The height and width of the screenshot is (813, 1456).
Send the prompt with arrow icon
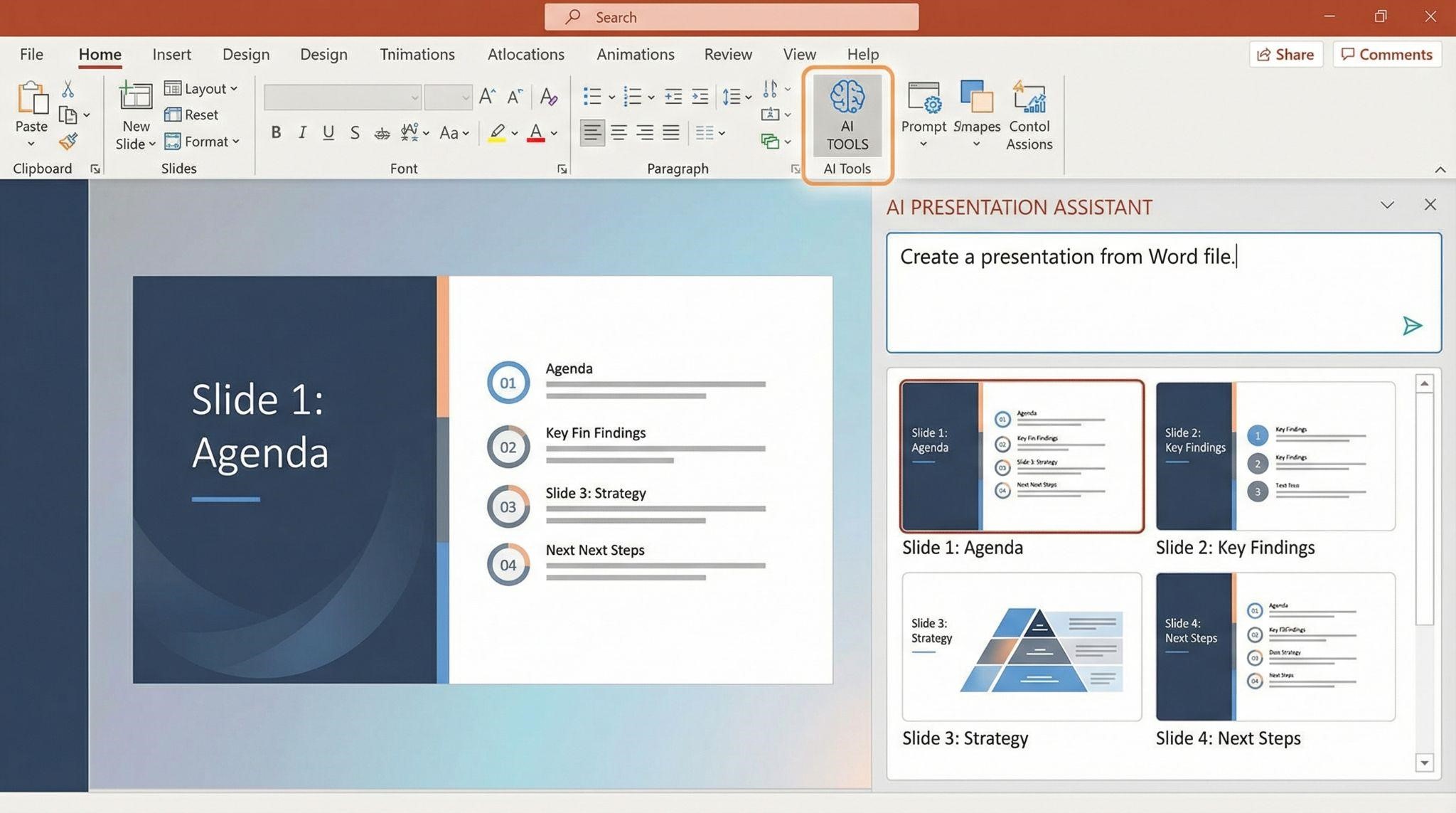point(1412,326)
